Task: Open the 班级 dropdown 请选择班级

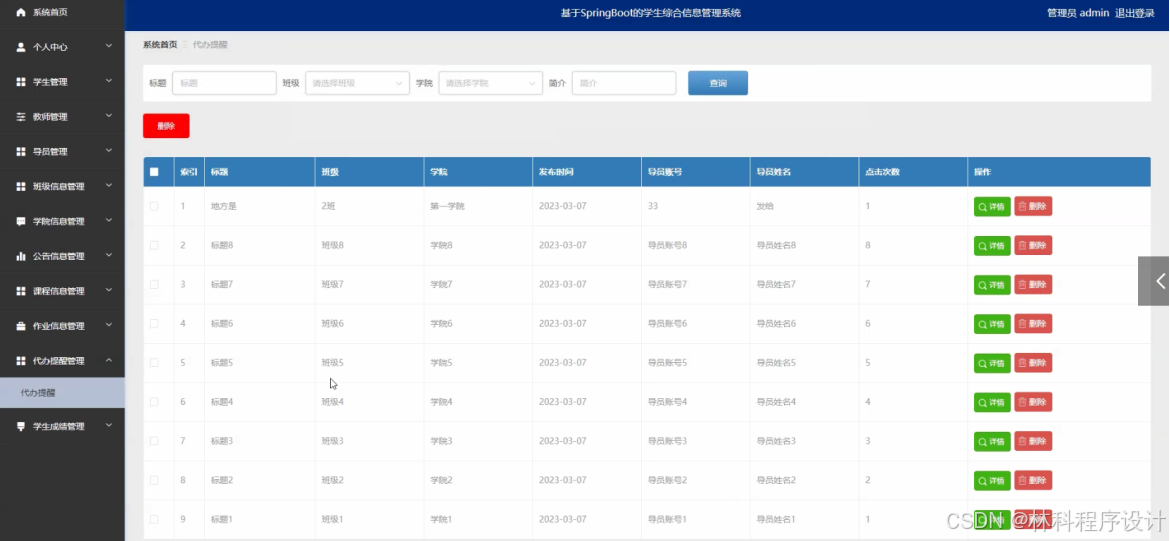Action: 357,83
